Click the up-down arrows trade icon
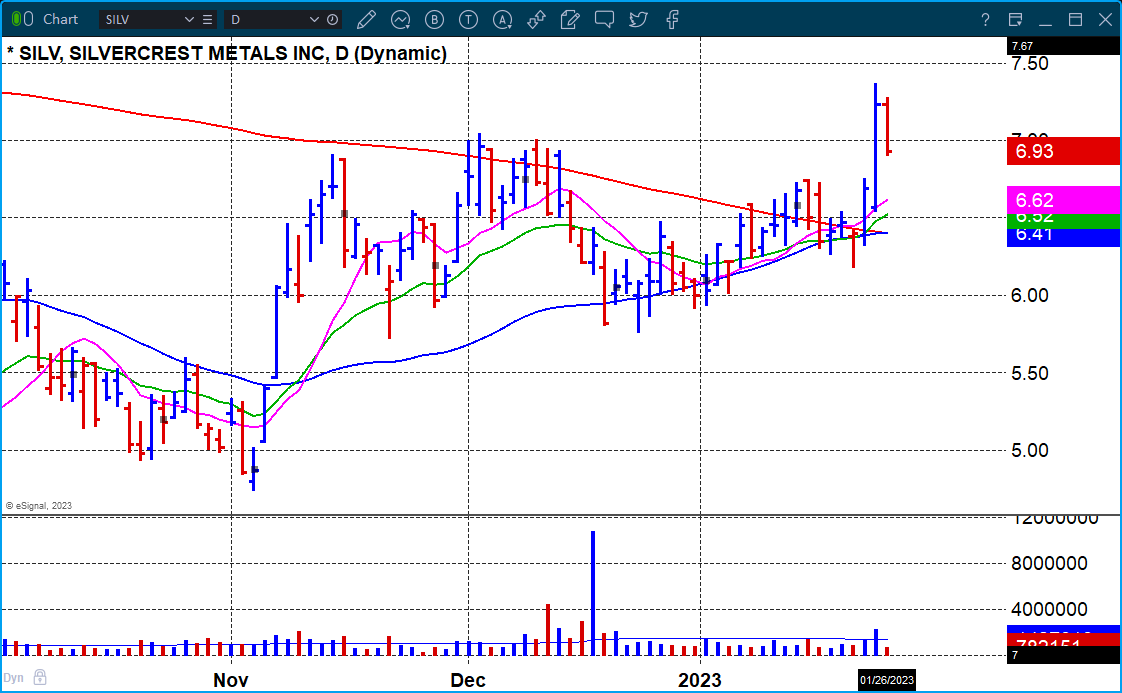 536,19
